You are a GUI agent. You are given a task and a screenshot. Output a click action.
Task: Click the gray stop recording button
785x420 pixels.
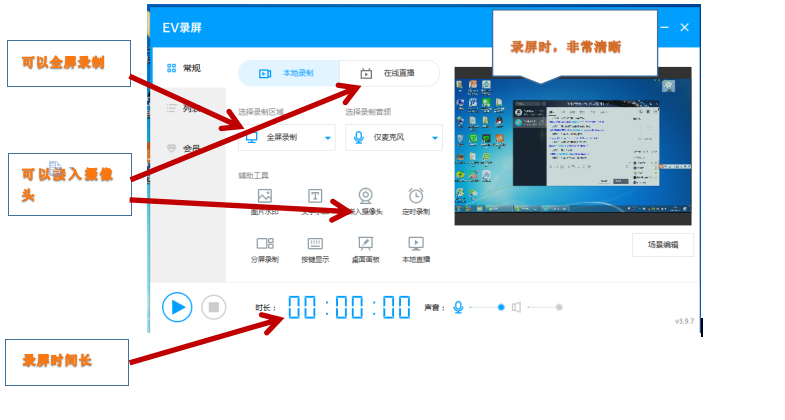click(x=212, y=307)
